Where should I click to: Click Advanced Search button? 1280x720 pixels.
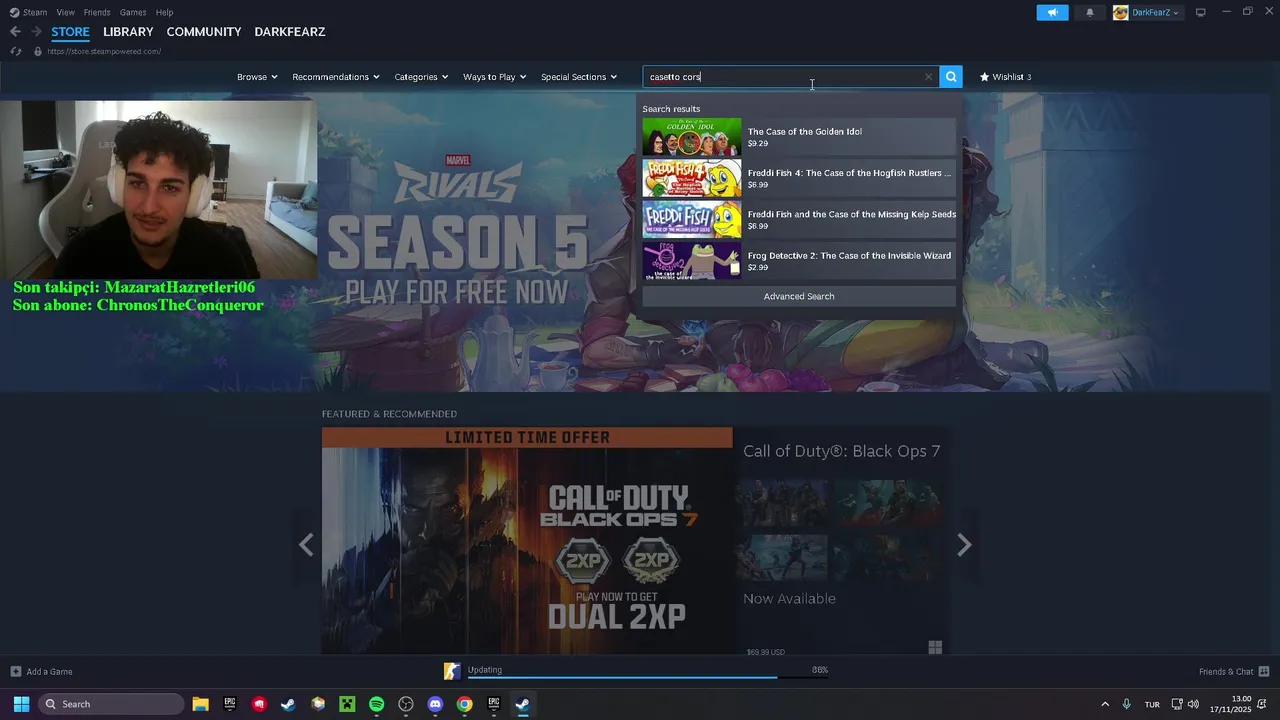coord(799,296)
